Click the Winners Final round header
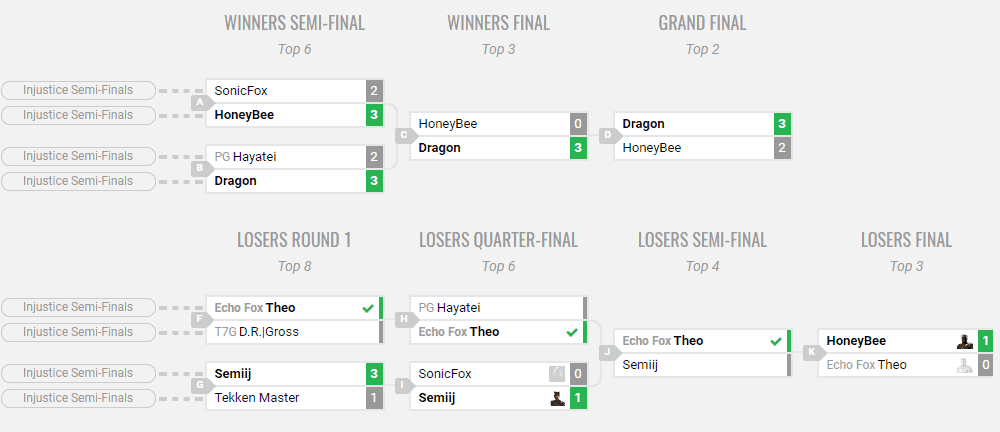This screenshot has width=1000, height=432. tap(498, 23)
